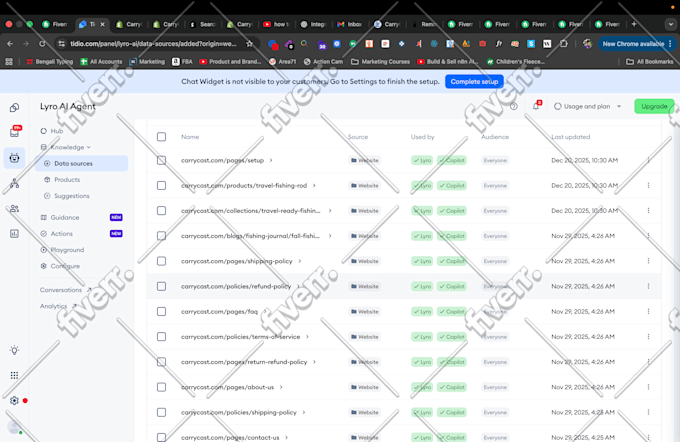Open row options for pages/faq source
680x442 pixels.
pos(648,311)
